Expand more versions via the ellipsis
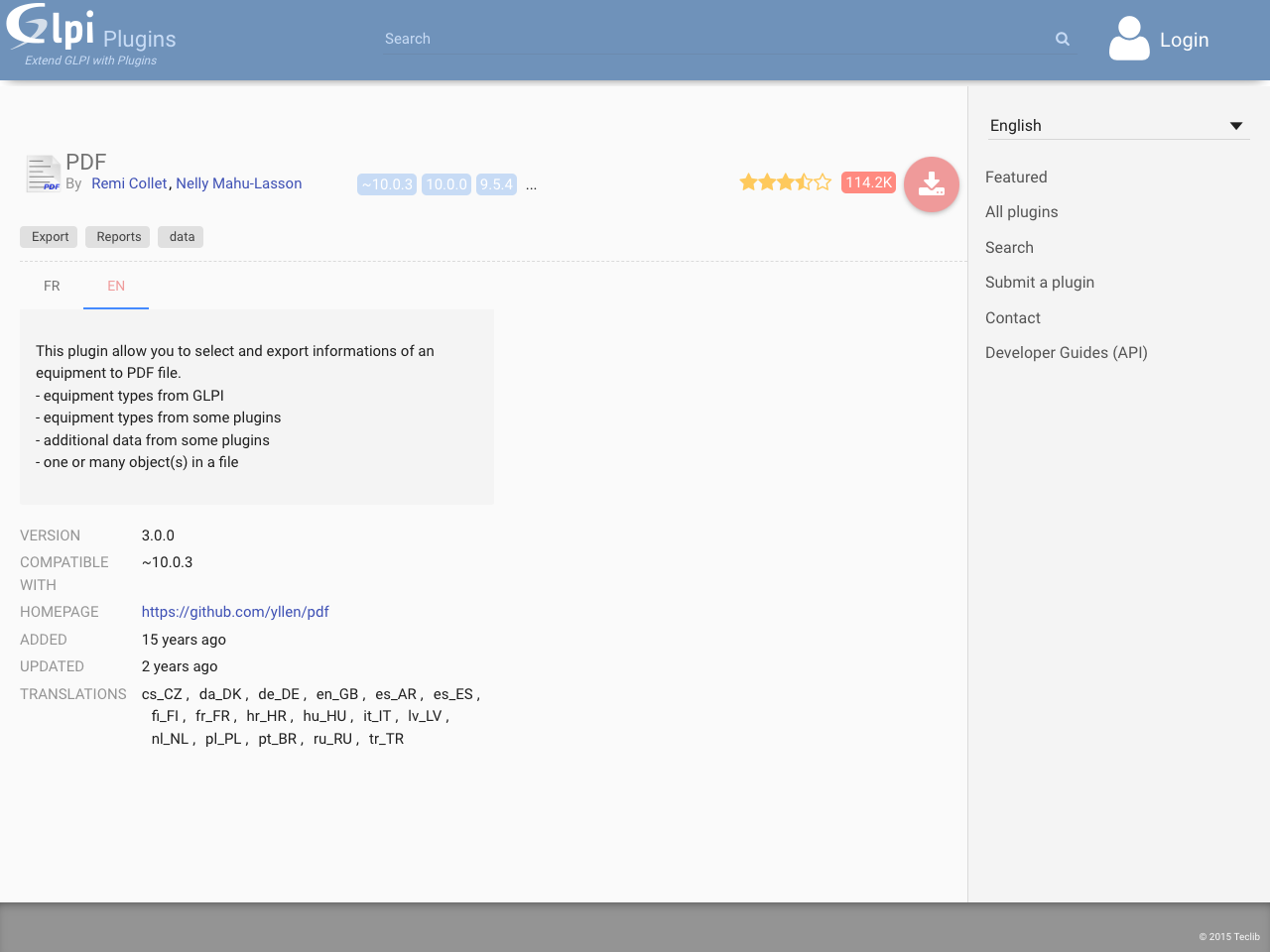 click(x=531, y=184)
